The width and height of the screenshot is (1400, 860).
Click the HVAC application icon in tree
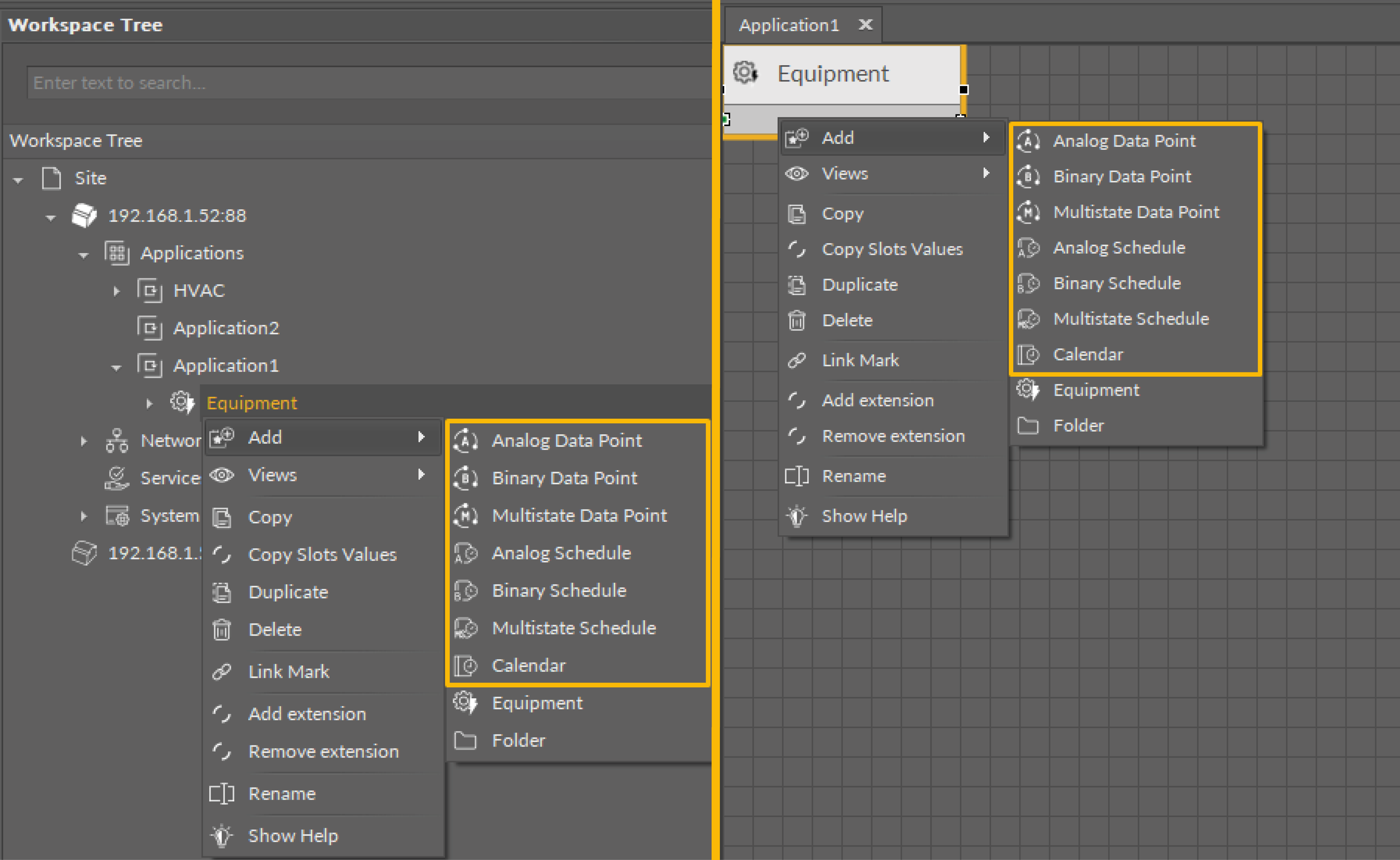pyautogui.click(x=150, y=291)
